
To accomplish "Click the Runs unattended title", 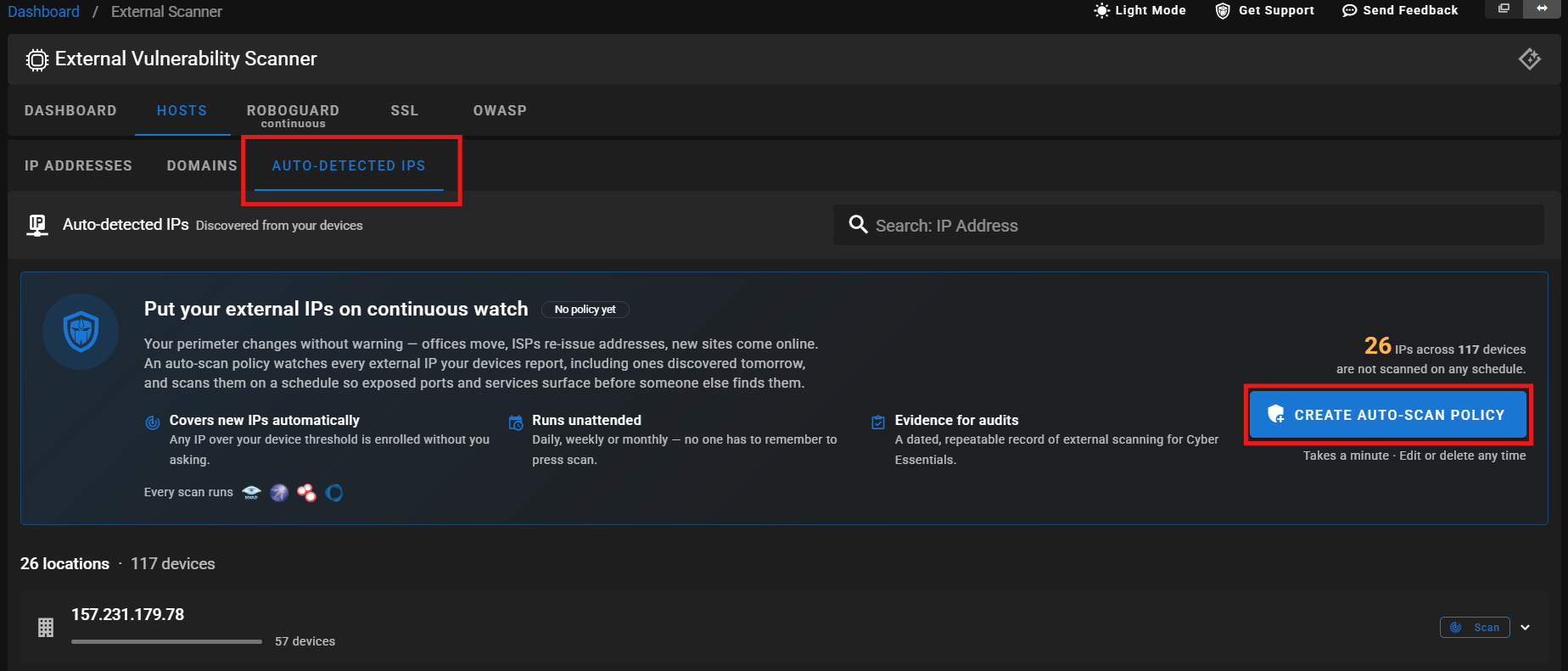I will (586, 420).
